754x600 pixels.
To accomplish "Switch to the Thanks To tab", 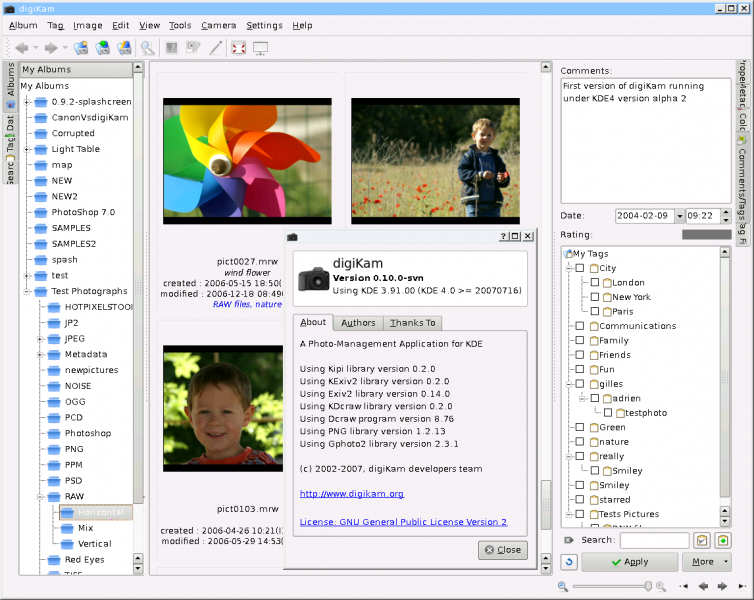I will 413,323.
